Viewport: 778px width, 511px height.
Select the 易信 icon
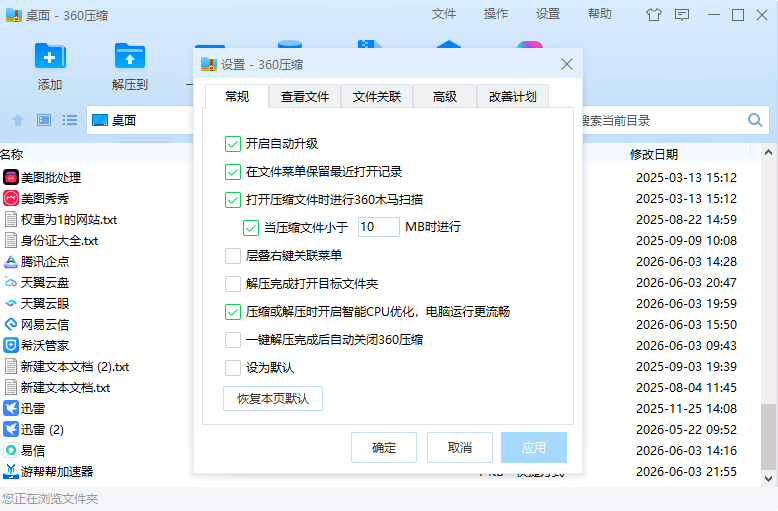pos(11,450)
